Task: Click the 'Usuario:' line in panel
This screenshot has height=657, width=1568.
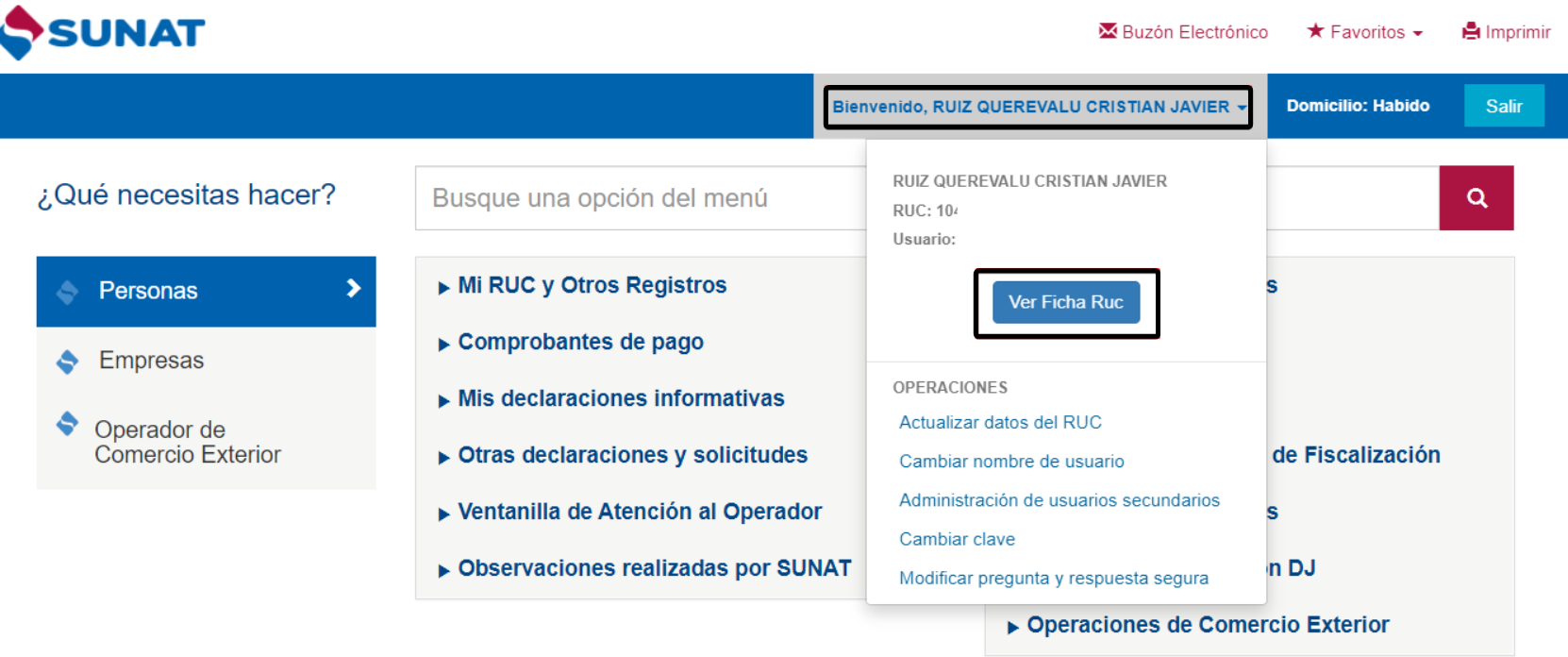Action: (x=925, y=239)
